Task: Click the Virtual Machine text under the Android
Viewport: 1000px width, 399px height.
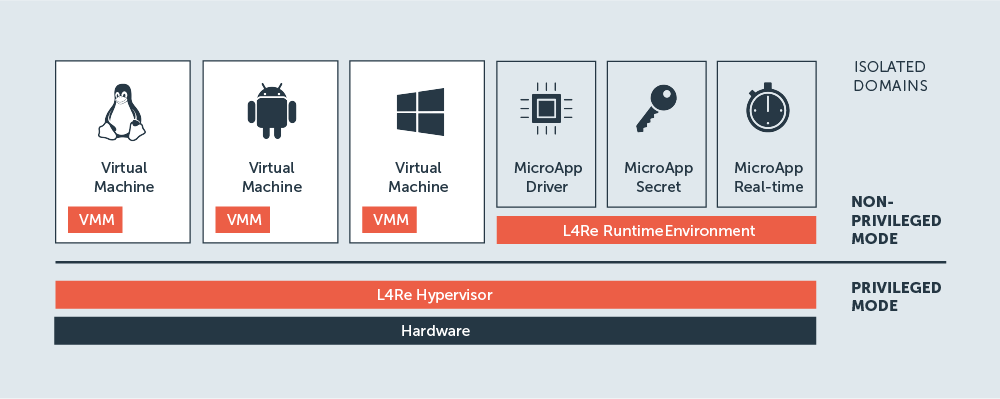Action: tap(272, 177)
